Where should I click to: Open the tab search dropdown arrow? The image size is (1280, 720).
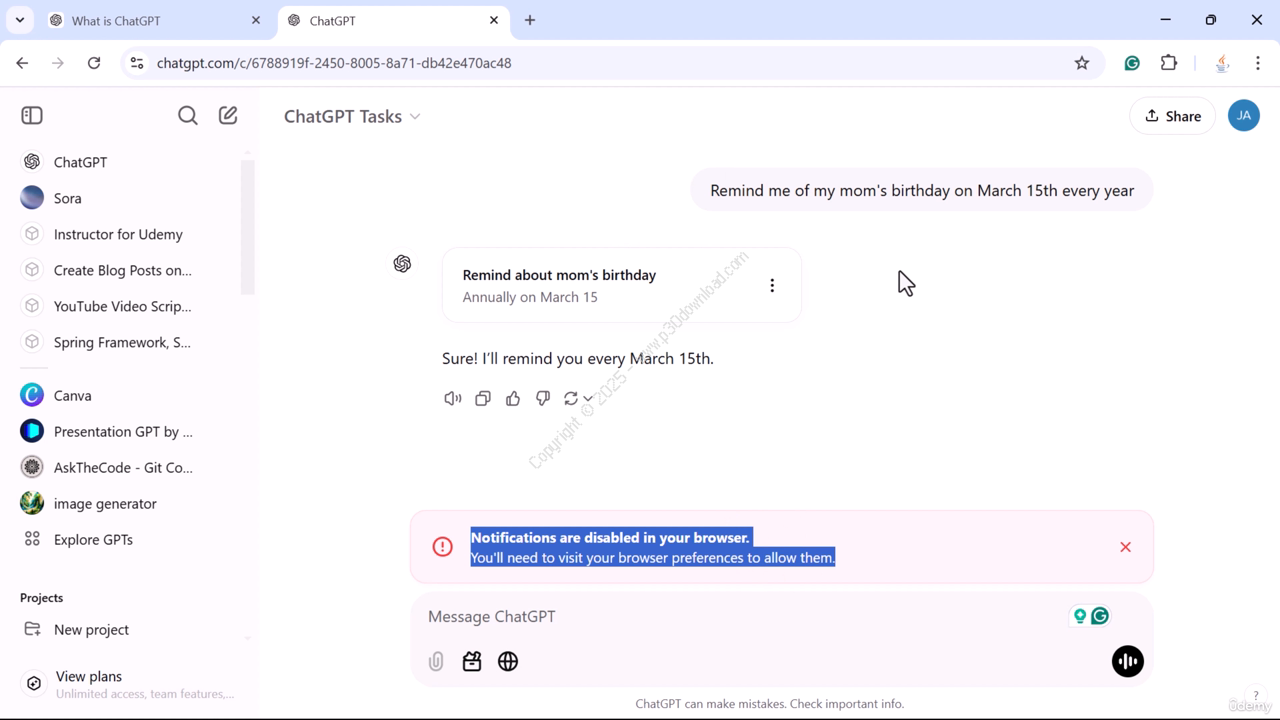19,20
